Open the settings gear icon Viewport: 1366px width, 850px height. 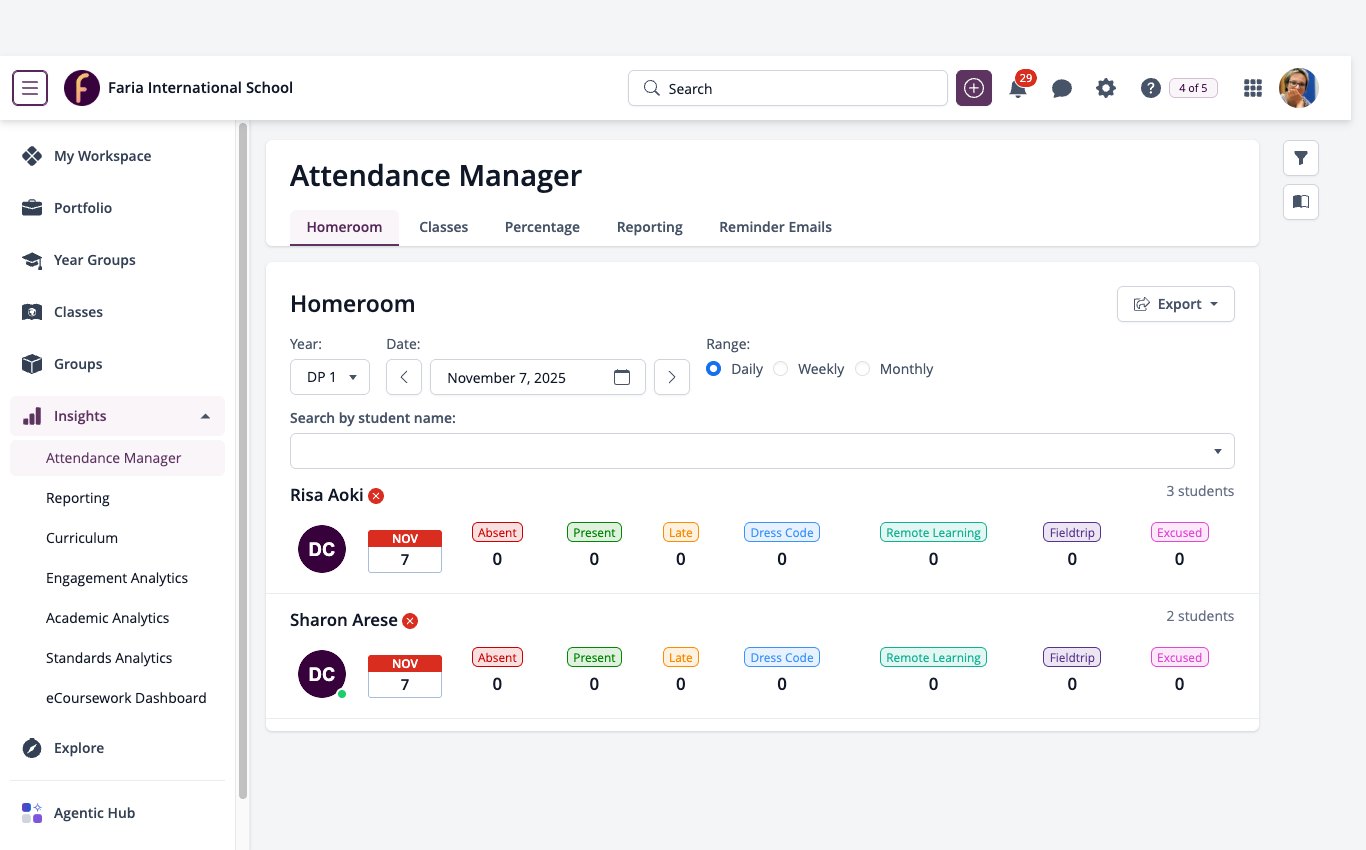point(1106,88)
